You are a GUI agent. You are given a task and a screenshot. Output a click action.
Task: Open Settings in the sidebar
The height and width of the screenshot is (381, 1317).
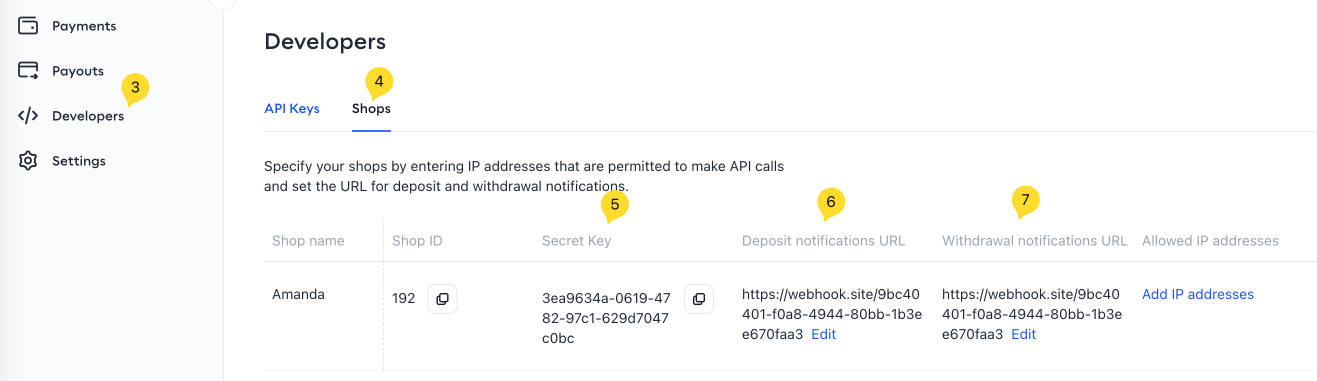point(79,161)
